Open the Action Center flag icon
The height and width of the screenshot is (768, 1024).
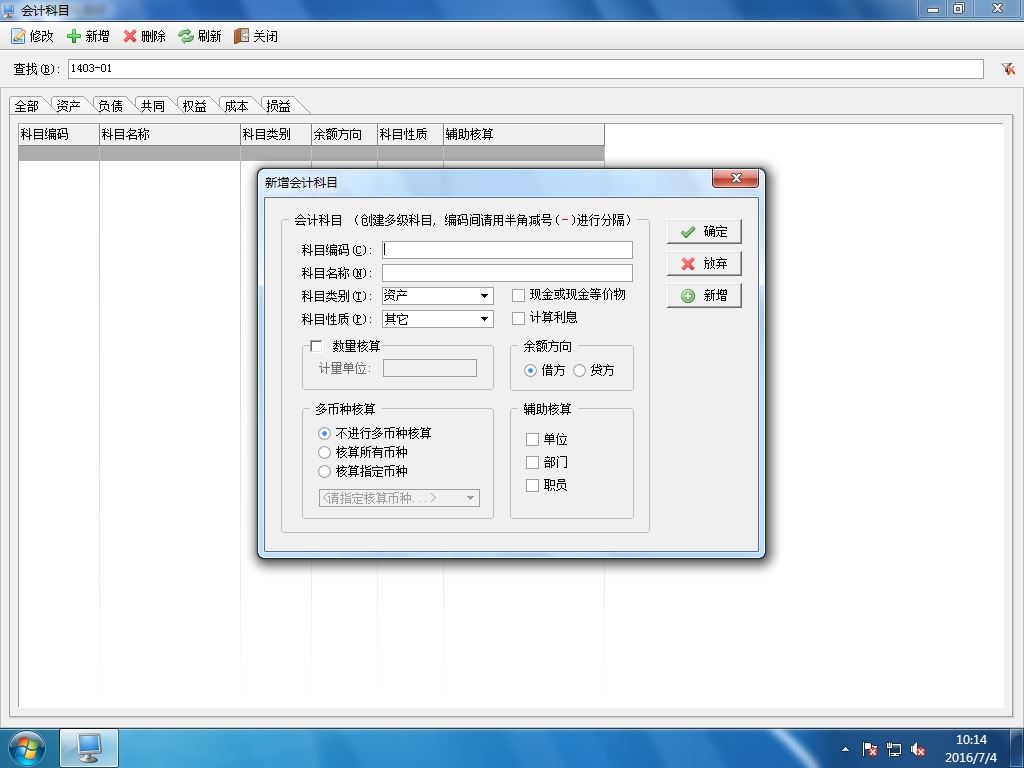click(870, 750)
